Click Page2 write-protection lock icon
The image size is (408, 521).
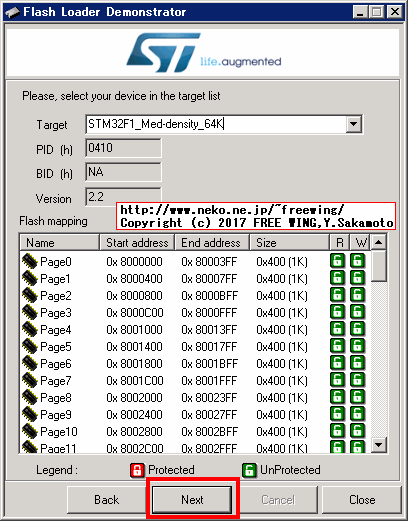357,295
